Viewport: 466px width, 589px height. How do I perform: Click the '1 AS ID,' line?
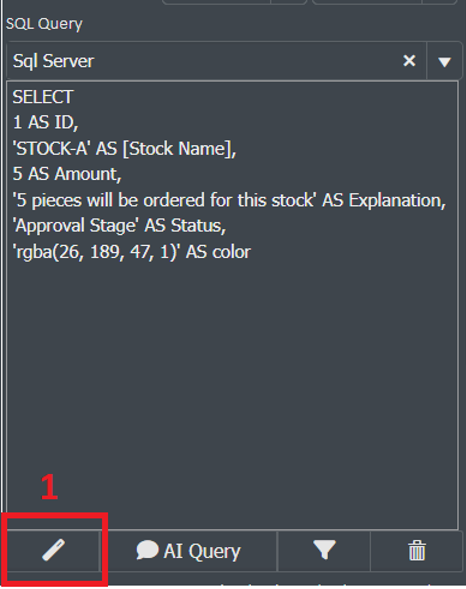pos(45,122)
